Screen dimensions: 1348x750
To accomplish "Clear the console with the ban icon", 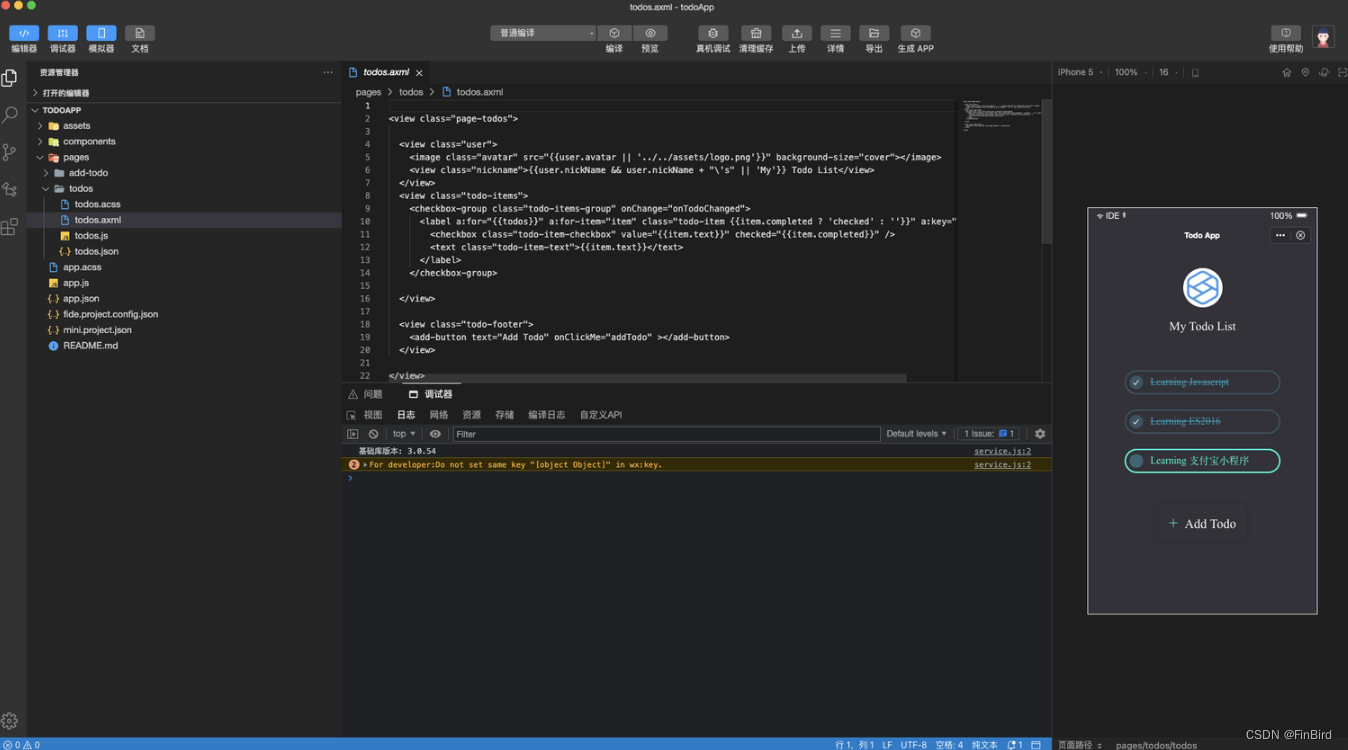I will [x=373, y=434].
